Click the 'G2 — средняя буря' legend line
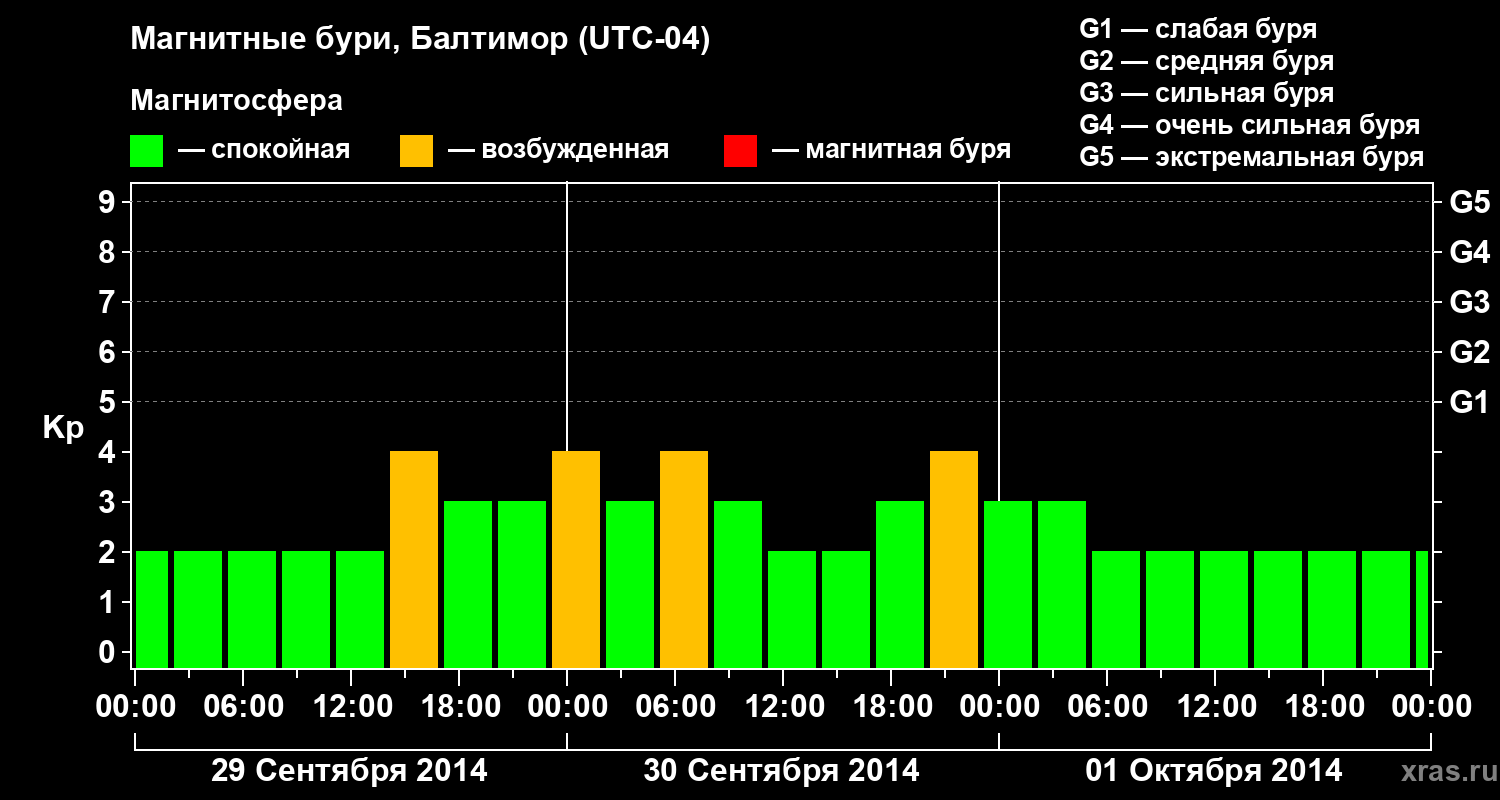Image resolution: width=1500 pixels, height=800 pixels. coord(1206,61)
